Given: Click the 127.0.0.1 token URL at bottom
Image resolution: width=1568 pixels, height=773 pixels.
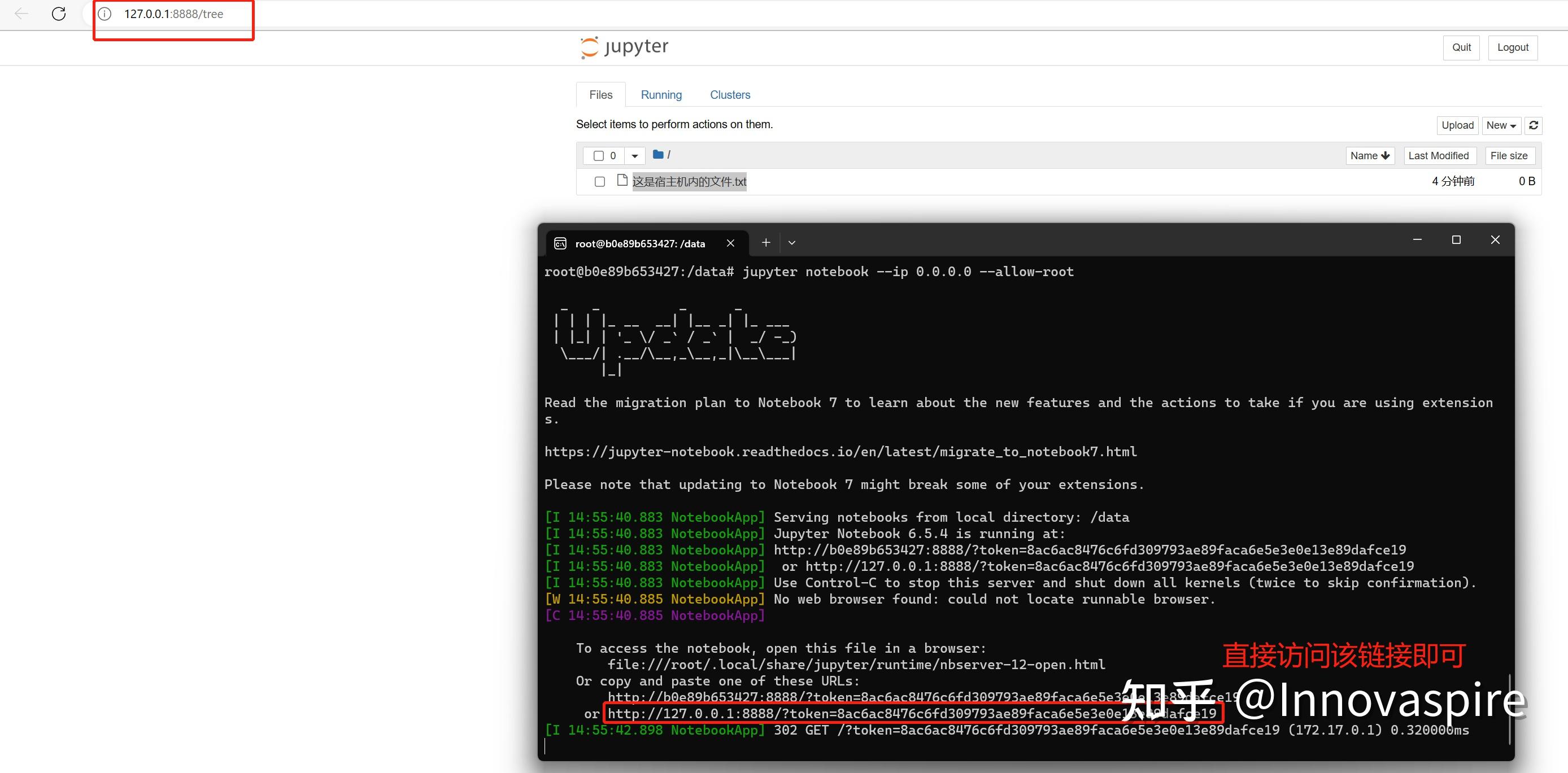Looking at the screenshot, I should click(x=912, y=713).
